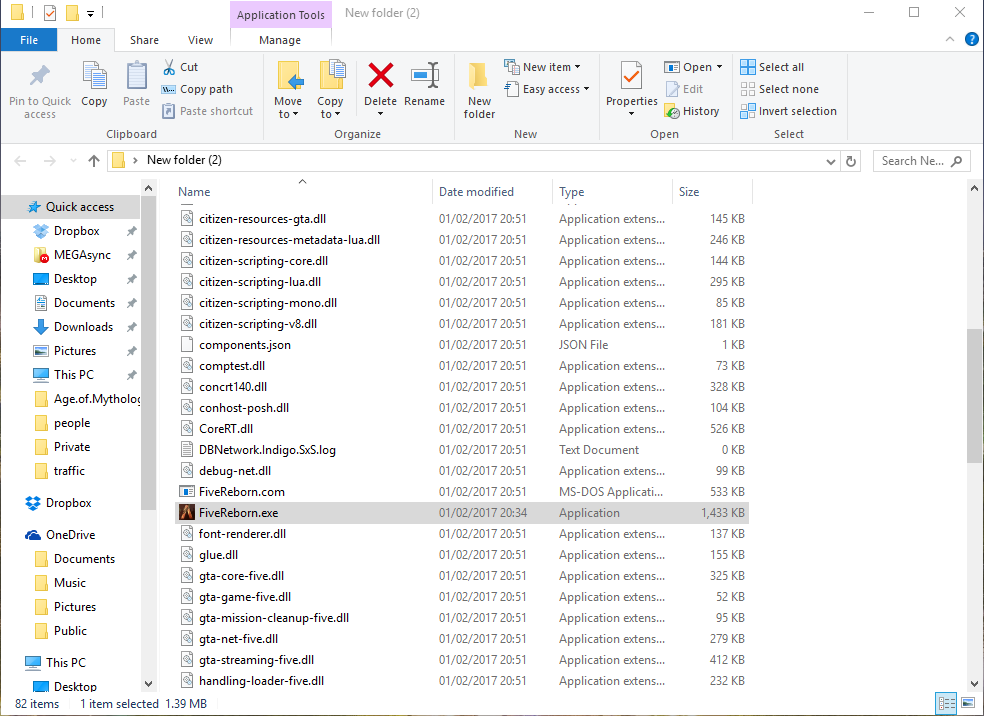Sort by the Type column header
This screenshot has width=984, height=716.
tap(612, 192)
